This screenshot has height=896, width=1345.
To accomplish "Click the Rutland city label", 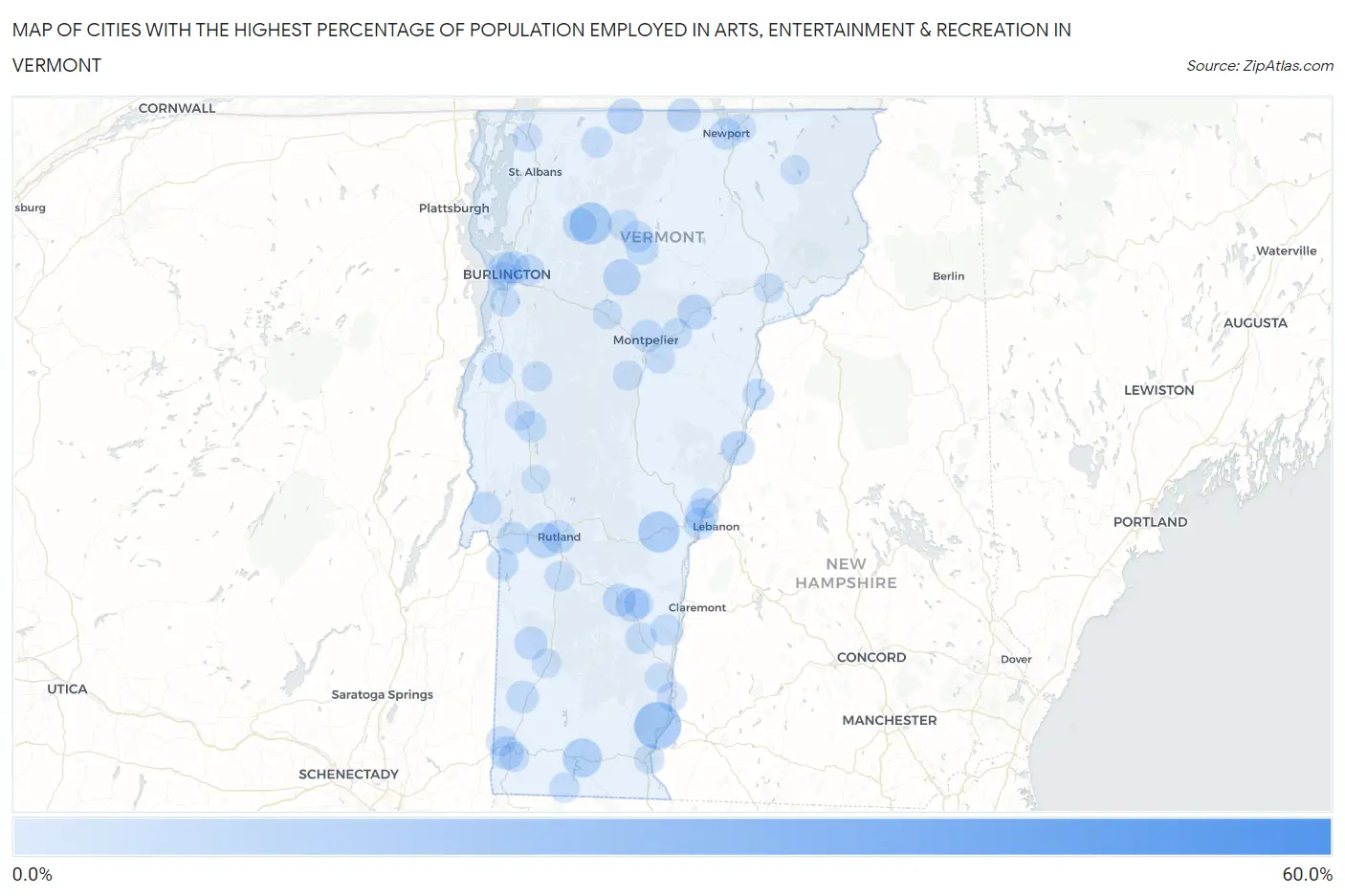I will coord(559,537).
